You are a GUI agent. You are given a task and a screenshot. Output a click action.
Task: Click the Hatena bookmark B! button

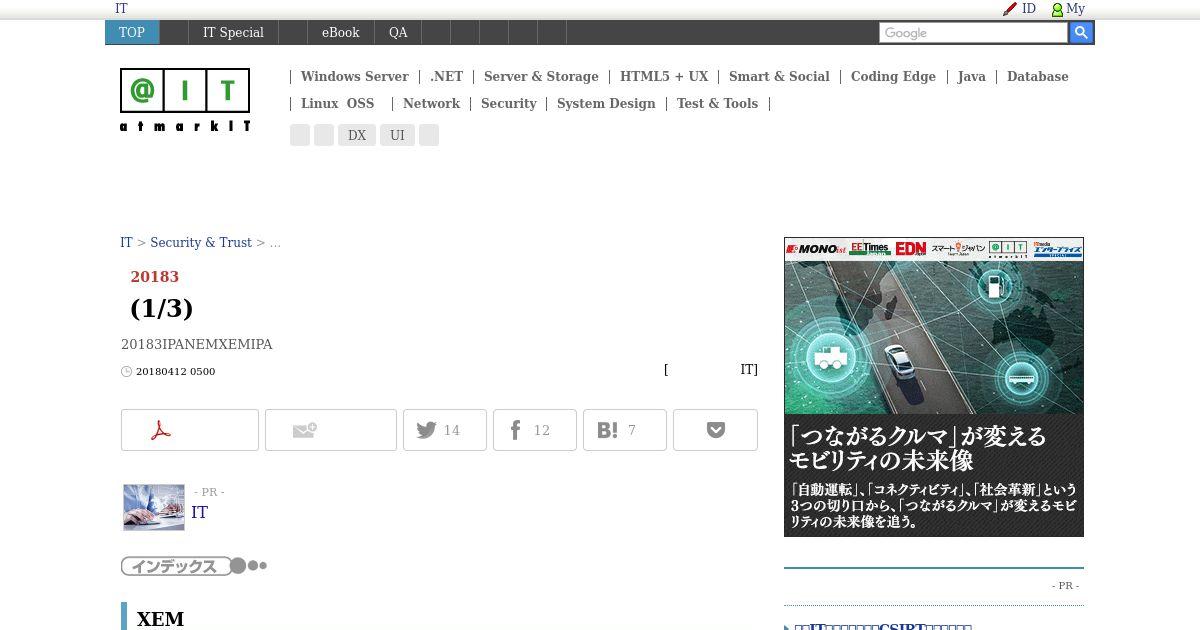coord(625,430)
